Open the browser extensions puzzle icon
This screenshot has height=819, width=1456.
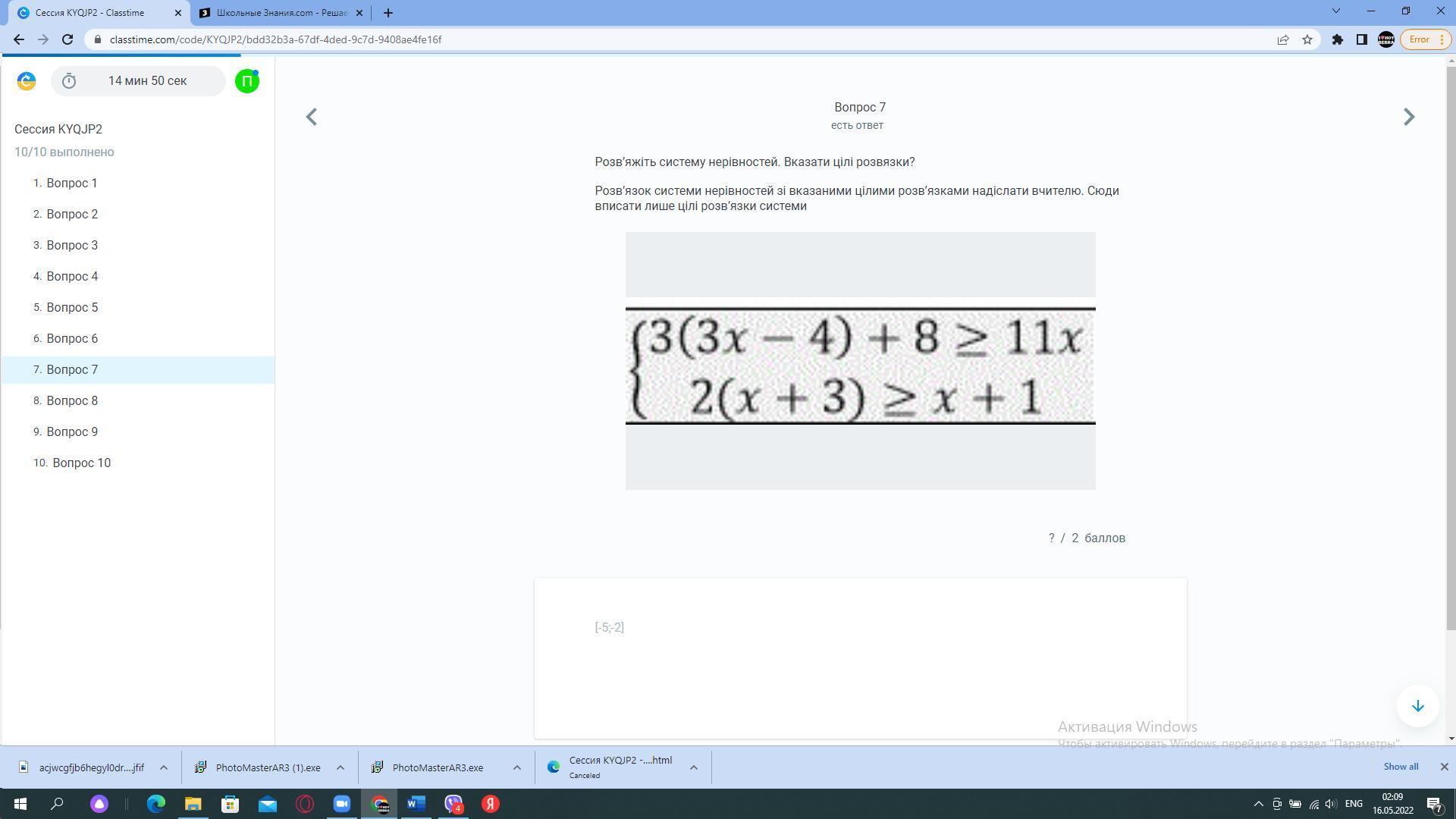click(1338, 39)
